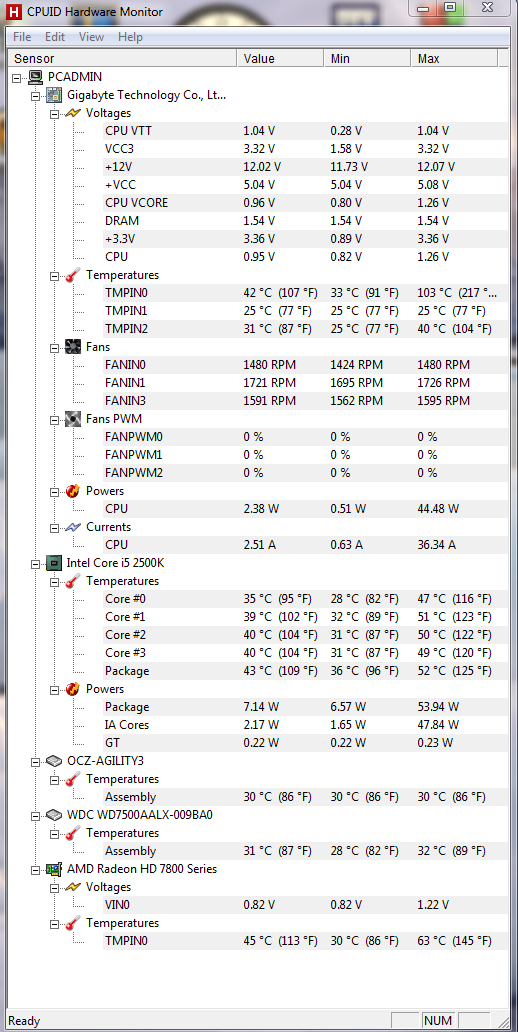Collapse the Gigabyte Technology tree node
The image size is (518, 1032).
pyautogui.click(x=36, y=95)
